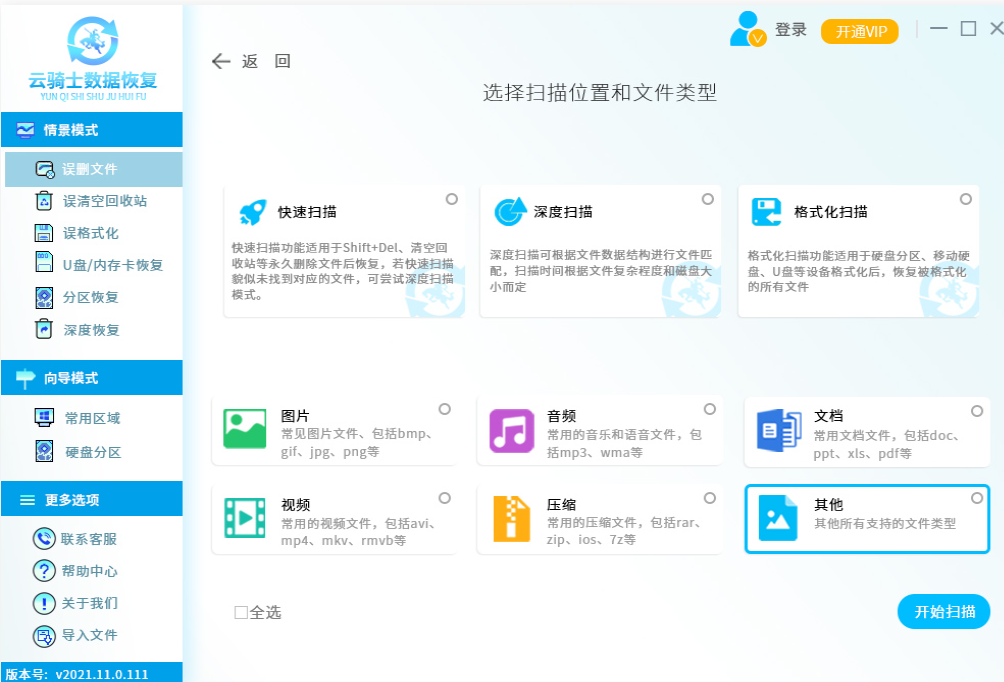Click the purple audio (音频) music note icon
1004x682 pixels.
[511, 430]
